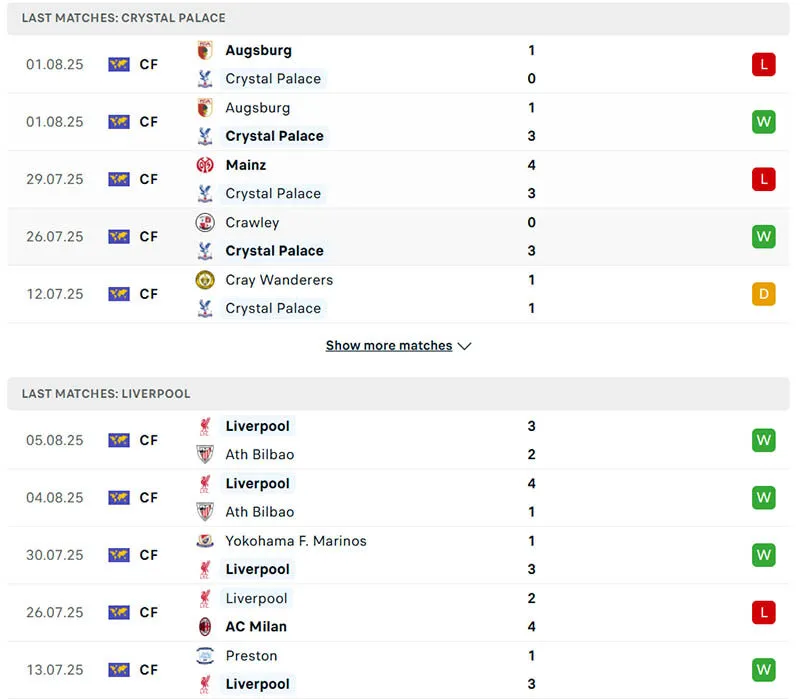Click the red L badge for AC Milan match
800x699 pixels.
764,612
